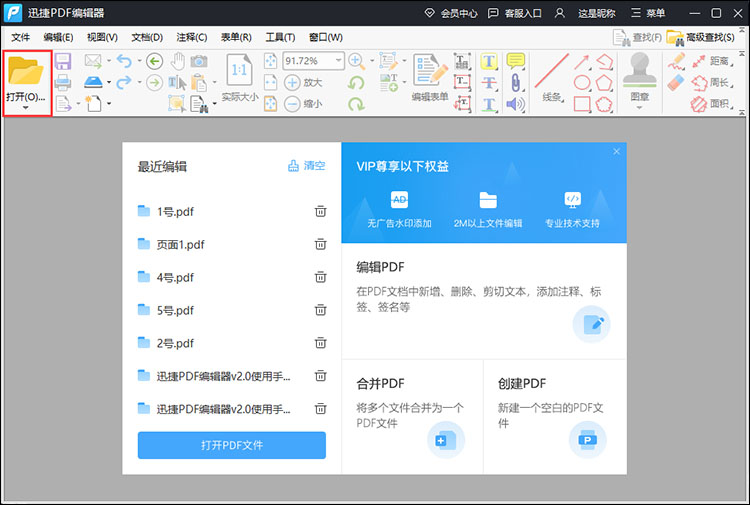Select the red cloud shape tool
Image resolution: width=750 pixels, height=505 pixels.
point(604,104)
